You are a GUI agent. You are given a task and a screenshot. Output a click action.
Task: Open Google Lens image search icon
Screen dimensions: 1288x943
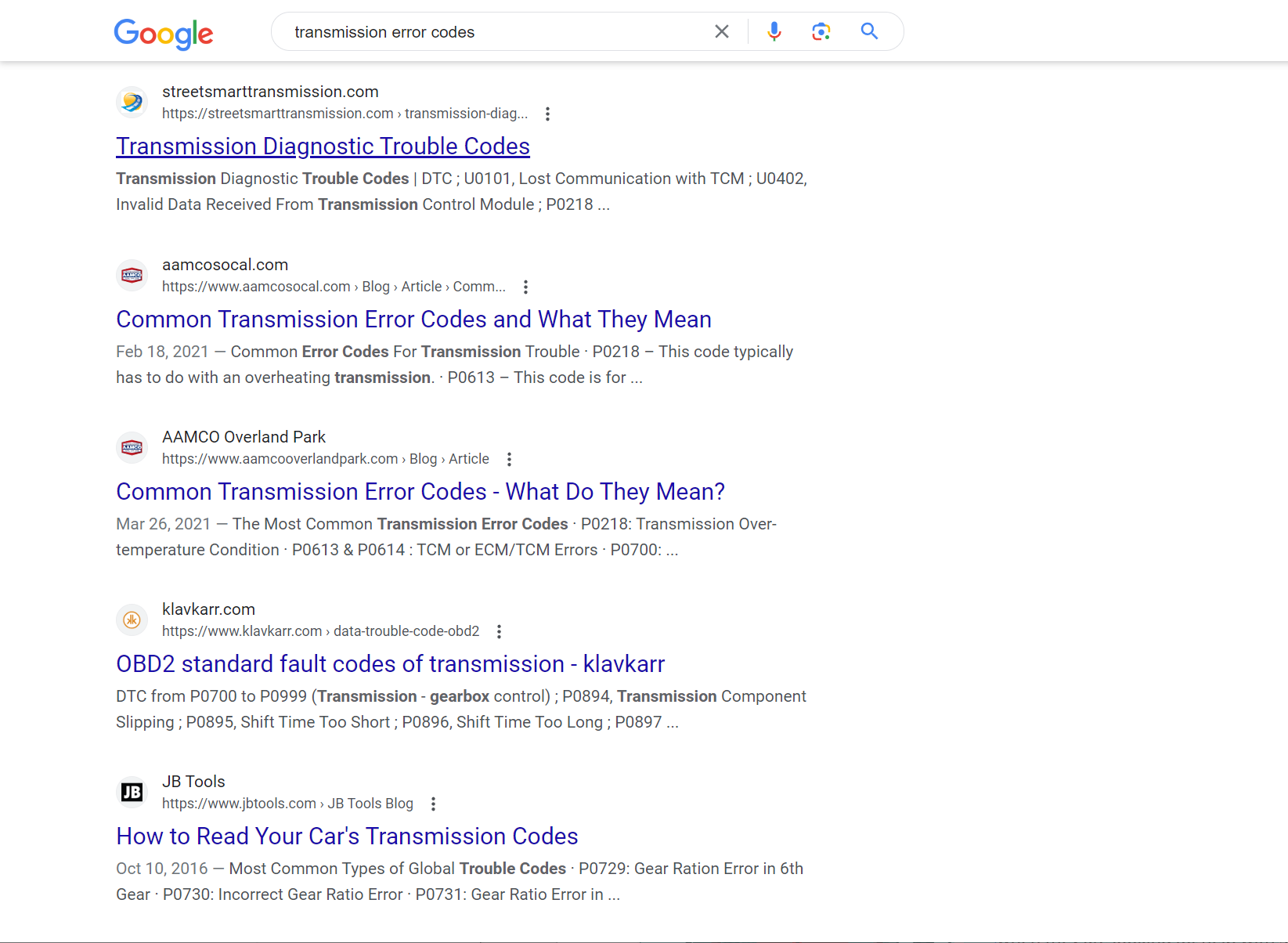tap(821, 31)
